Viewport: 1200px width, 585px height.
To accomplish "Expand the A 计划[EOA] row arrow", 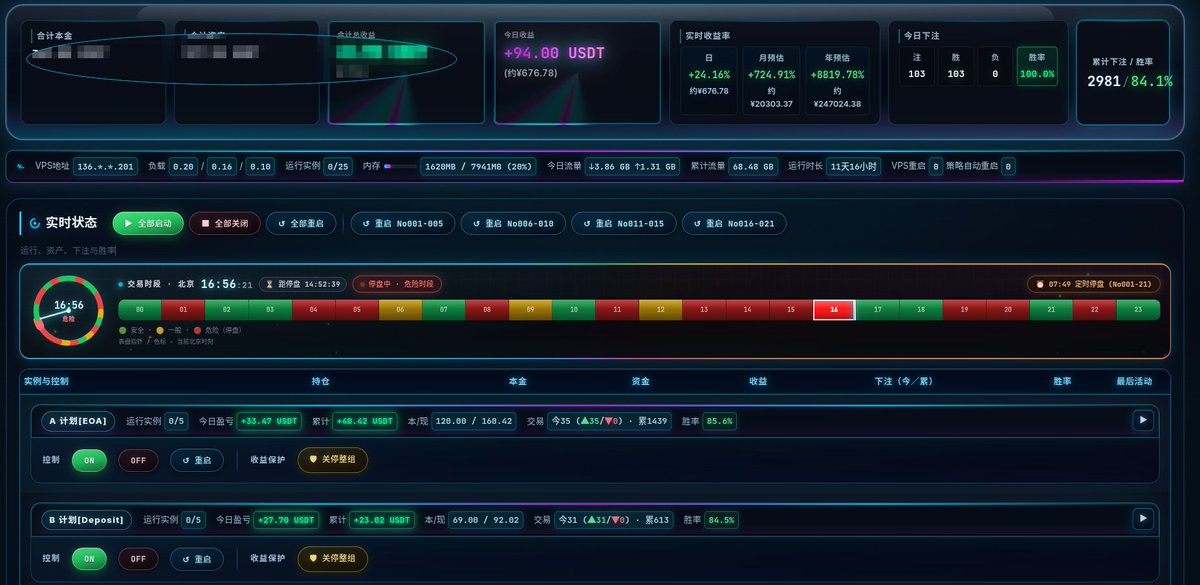I will 1143,420.
